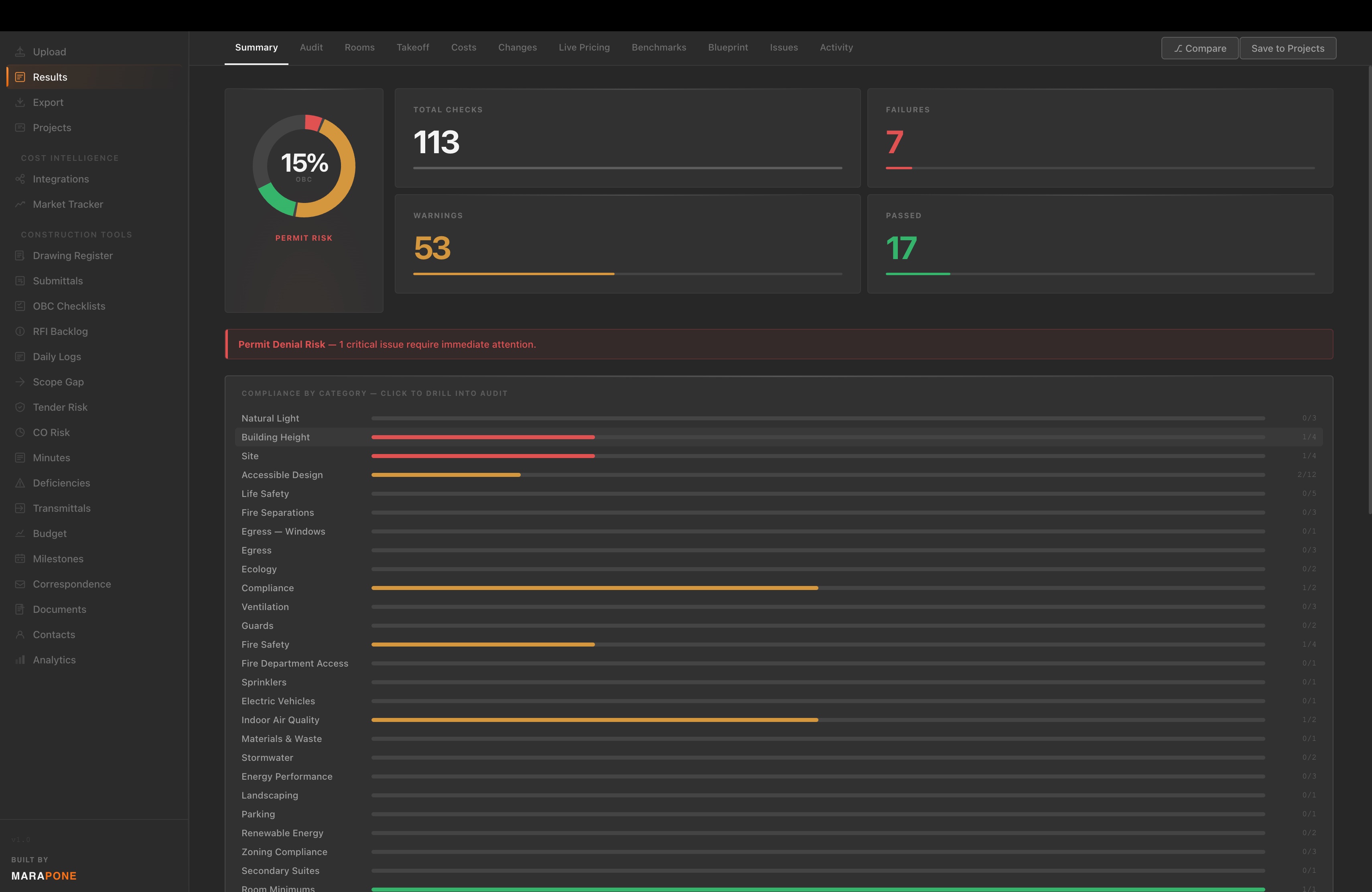Click the Daily Logs icon
The image size is (1372, 892).
[x=20, y=357]
